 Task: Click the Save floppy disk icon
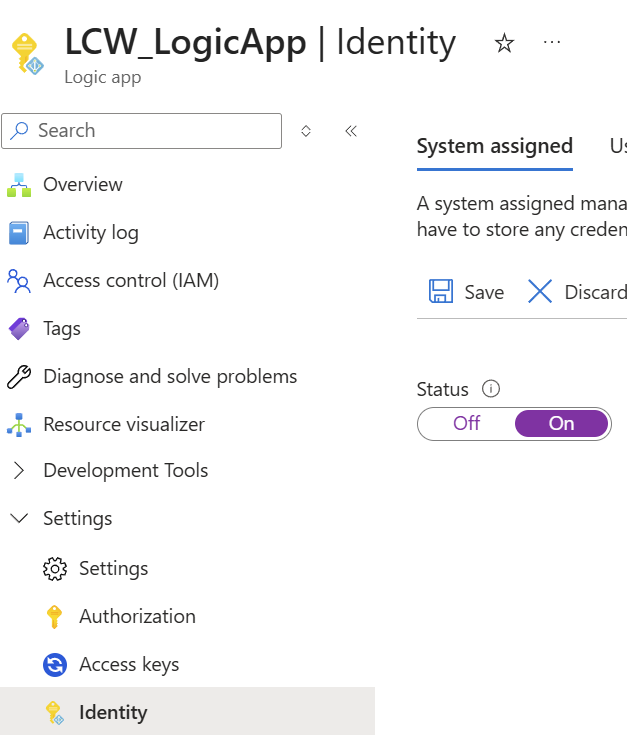pyautogui.click(x=441, y=291)
